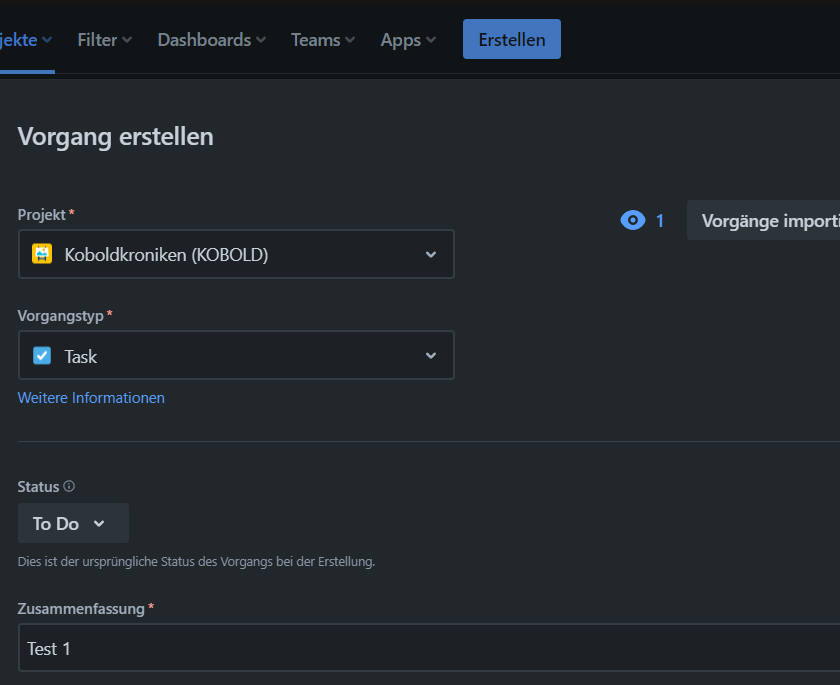
Task: Click the Erstellen button
Action: [x=511, y=39]
